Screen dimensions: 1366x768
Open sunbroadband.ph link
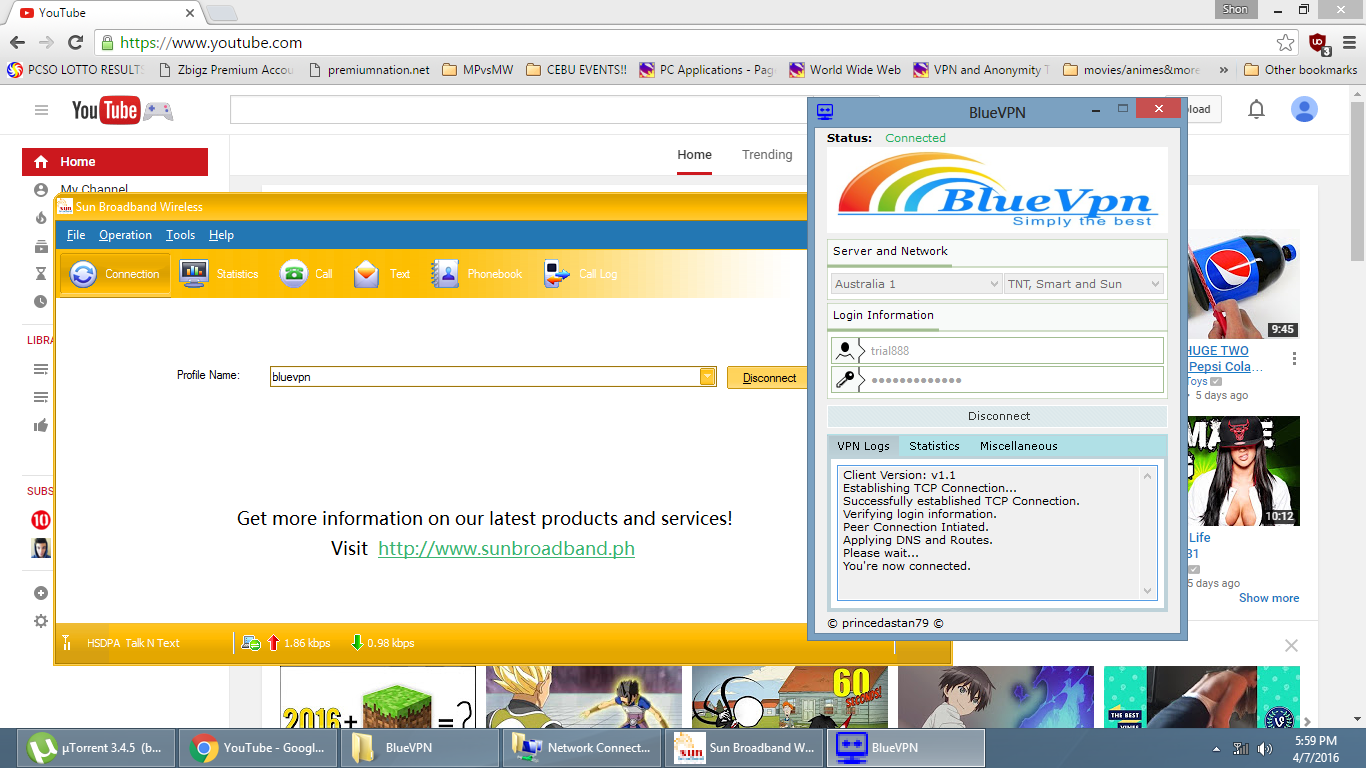click(x=506, y=549)
